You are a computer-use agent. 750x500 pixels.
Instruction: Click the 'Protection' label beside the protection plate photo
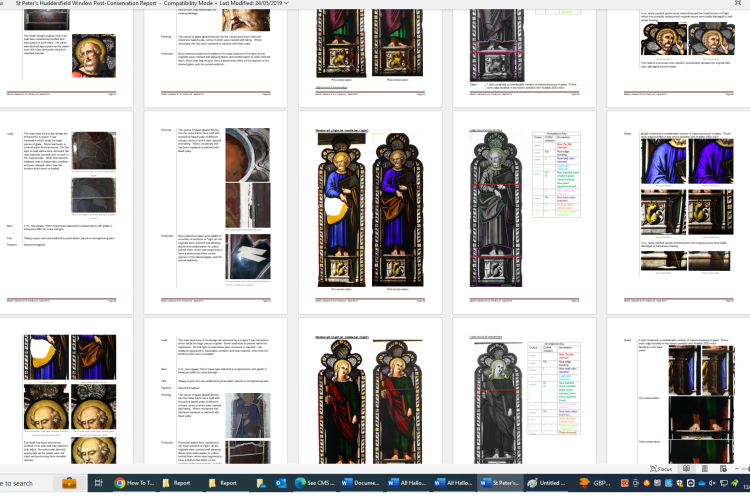(x=167, y=236)
